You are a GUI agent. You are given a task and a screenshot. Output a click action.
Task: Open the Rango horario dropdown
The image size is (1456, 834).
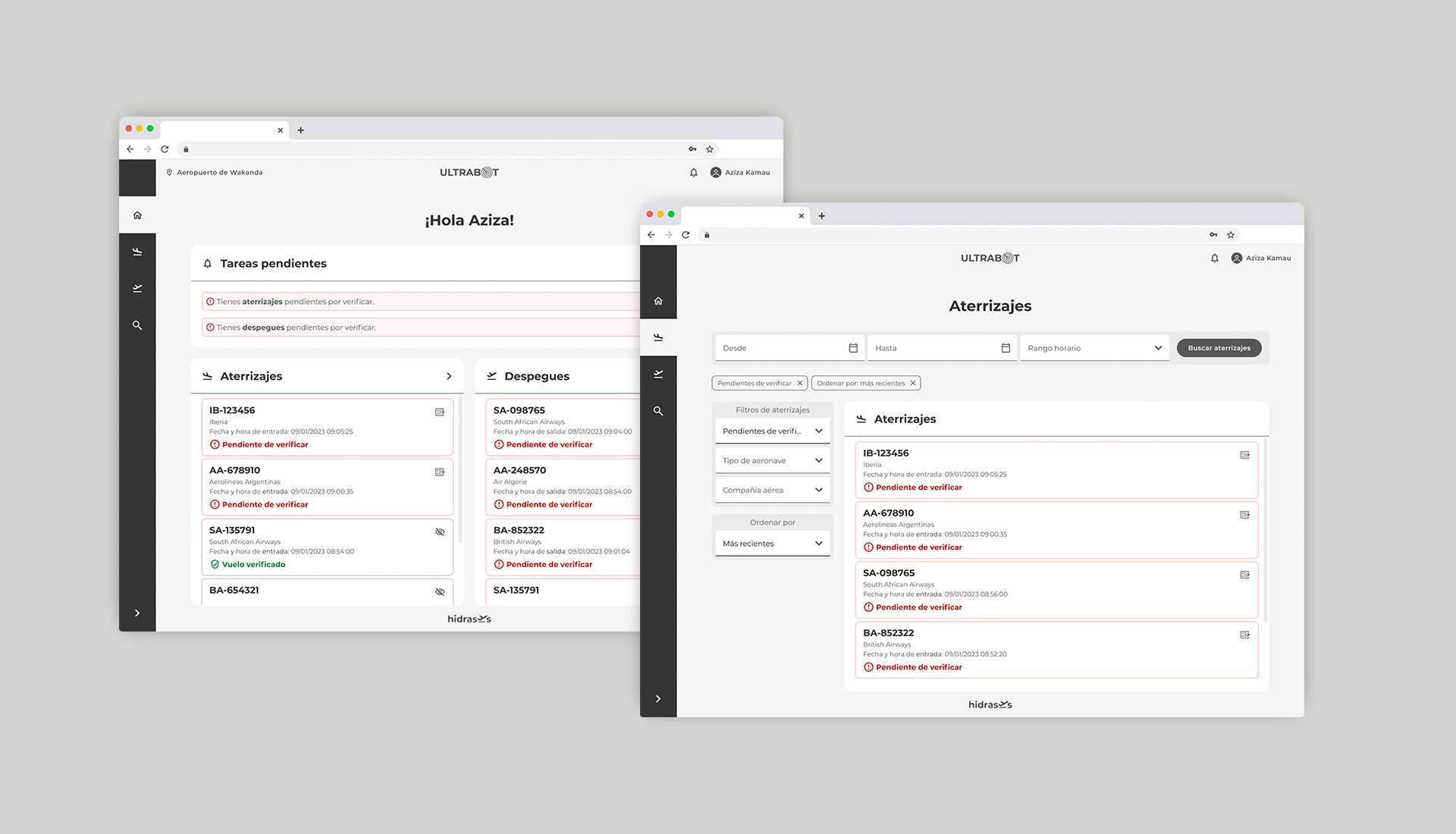(x=1094, y=348)
